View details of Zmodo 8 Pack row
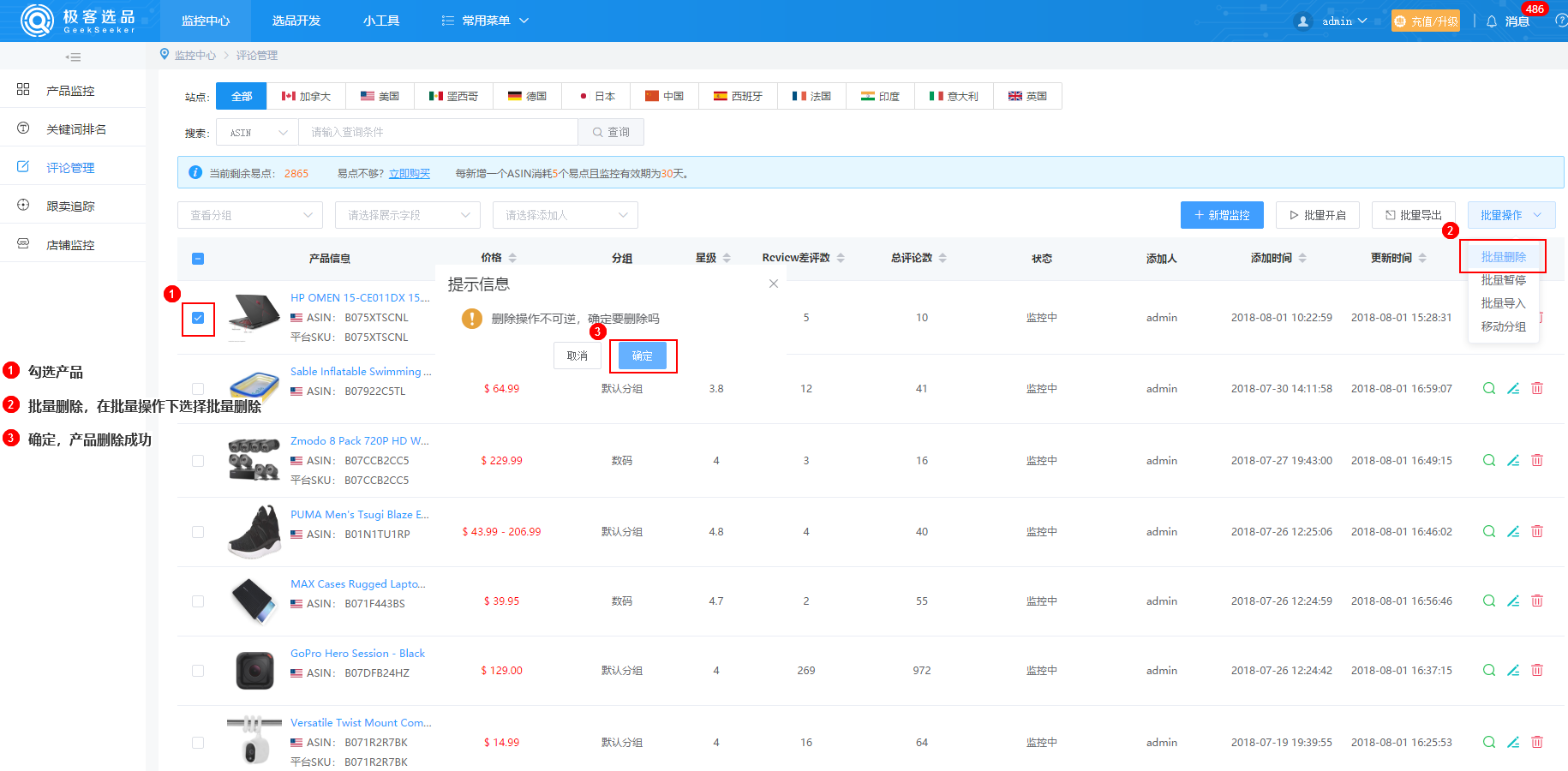Image resolution: width=1568 pixels, height=771 pixels. [1489, 460]
